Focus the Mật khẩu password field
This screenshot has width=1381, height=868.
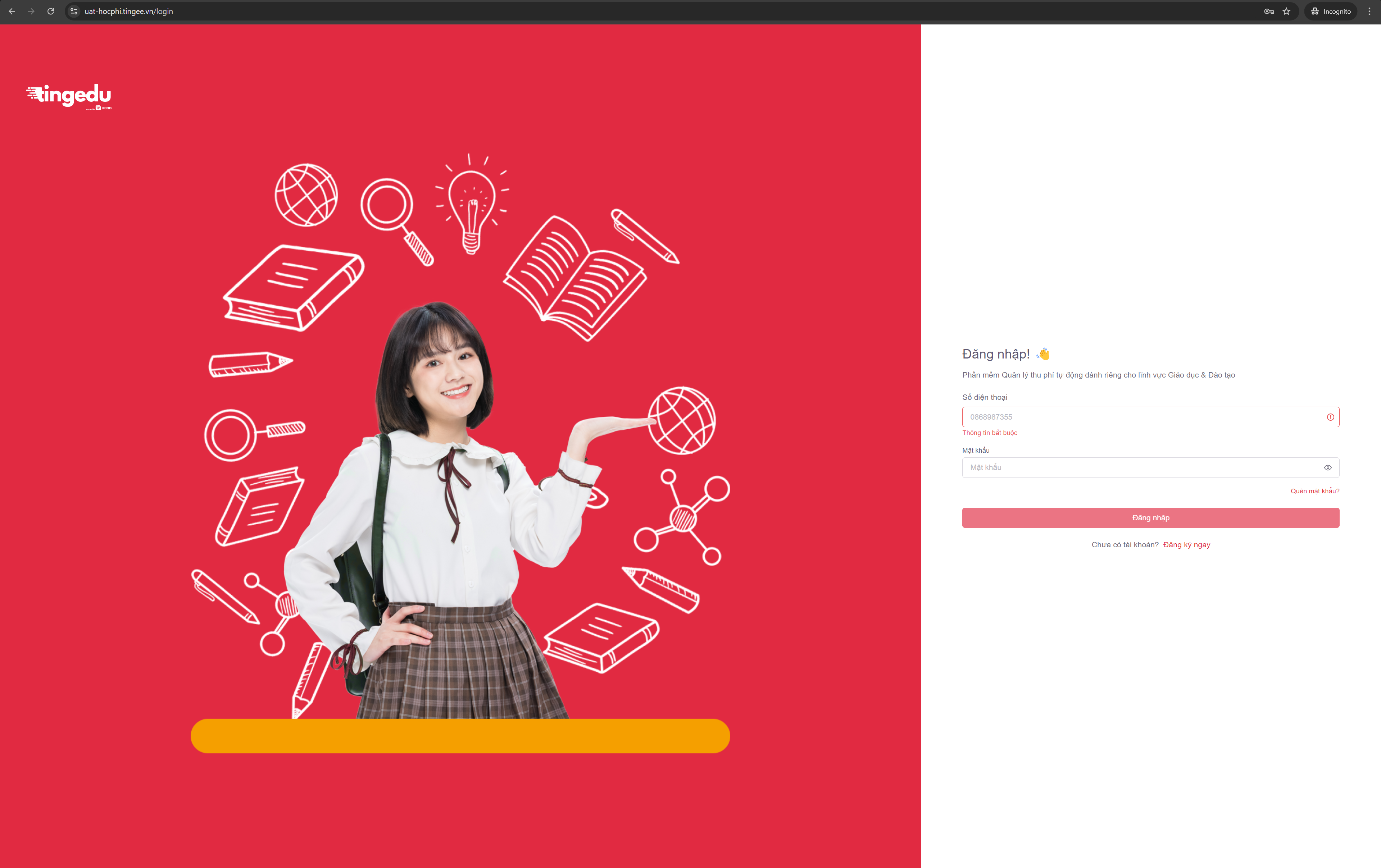(1141, 467)
